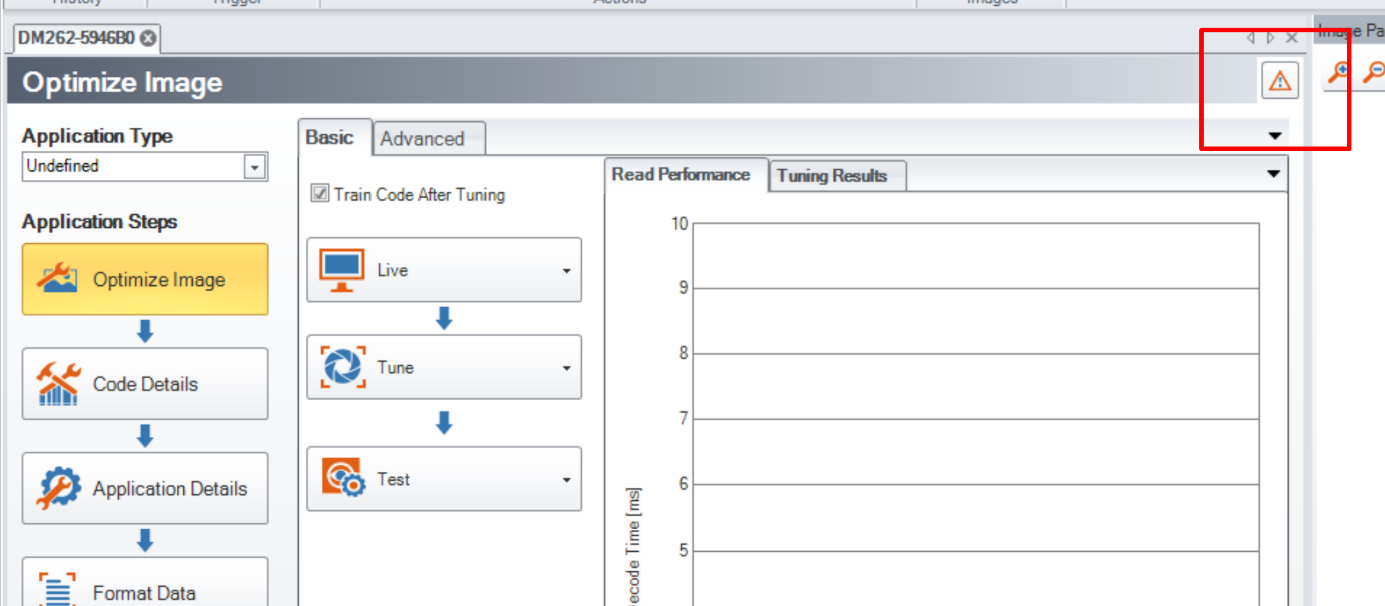Click the zoom in magnifier icon
Image resolution: width=1385 pixels, height=606 pixels.
[x=1338, y=72]
